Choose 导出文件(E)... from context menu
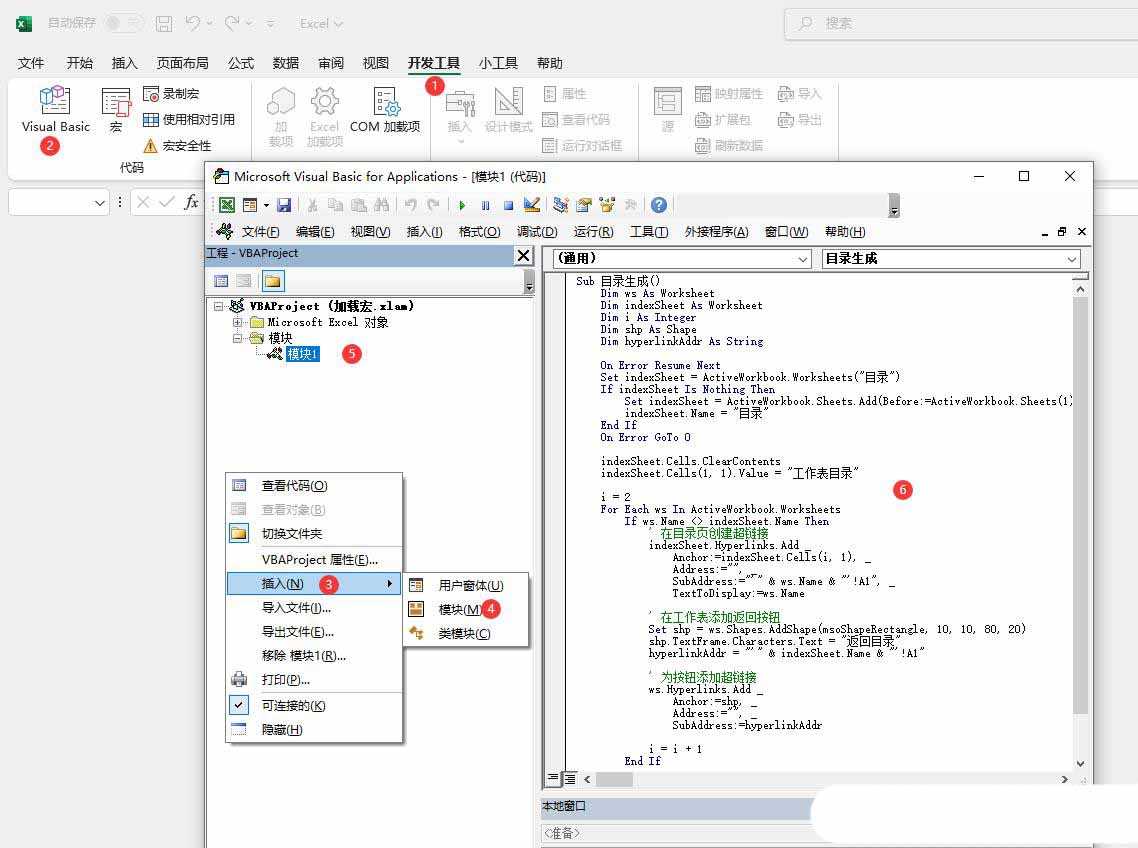The image size is (1138, 848). point(297,632)
